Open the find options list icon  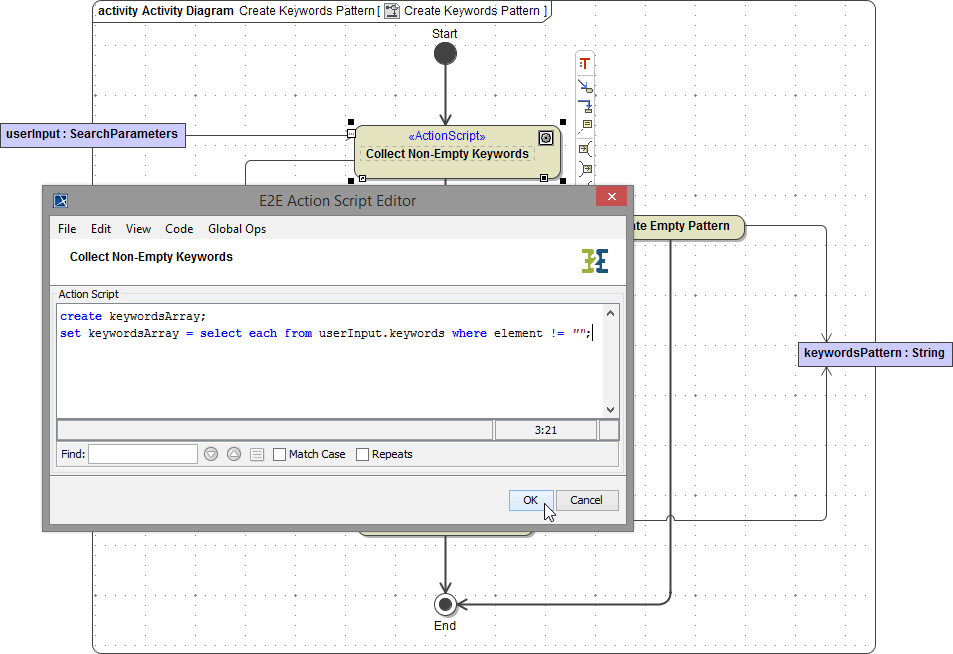(257, 453)
